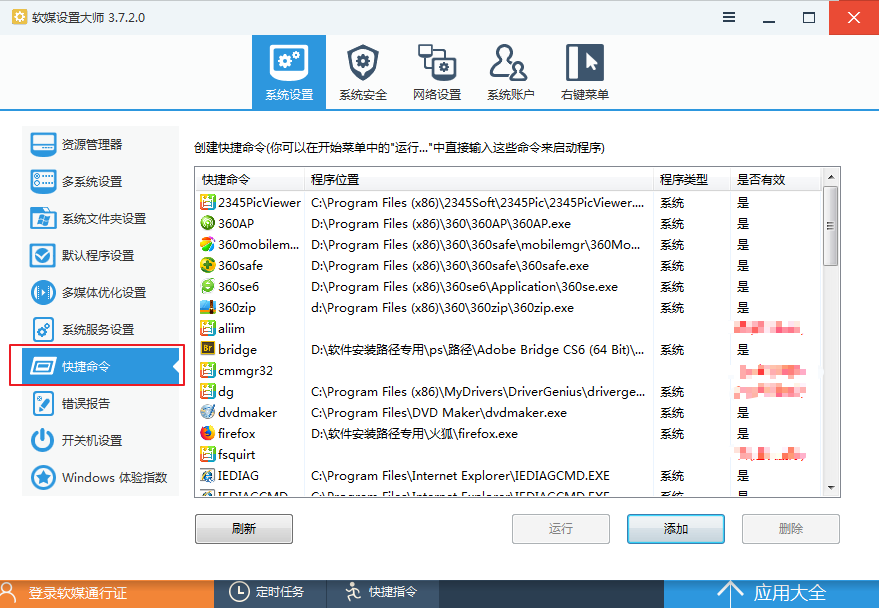The width and height of the screenshot is (879, 608).
Task: Select the 360safe command name
Action: tap(240, 266)
